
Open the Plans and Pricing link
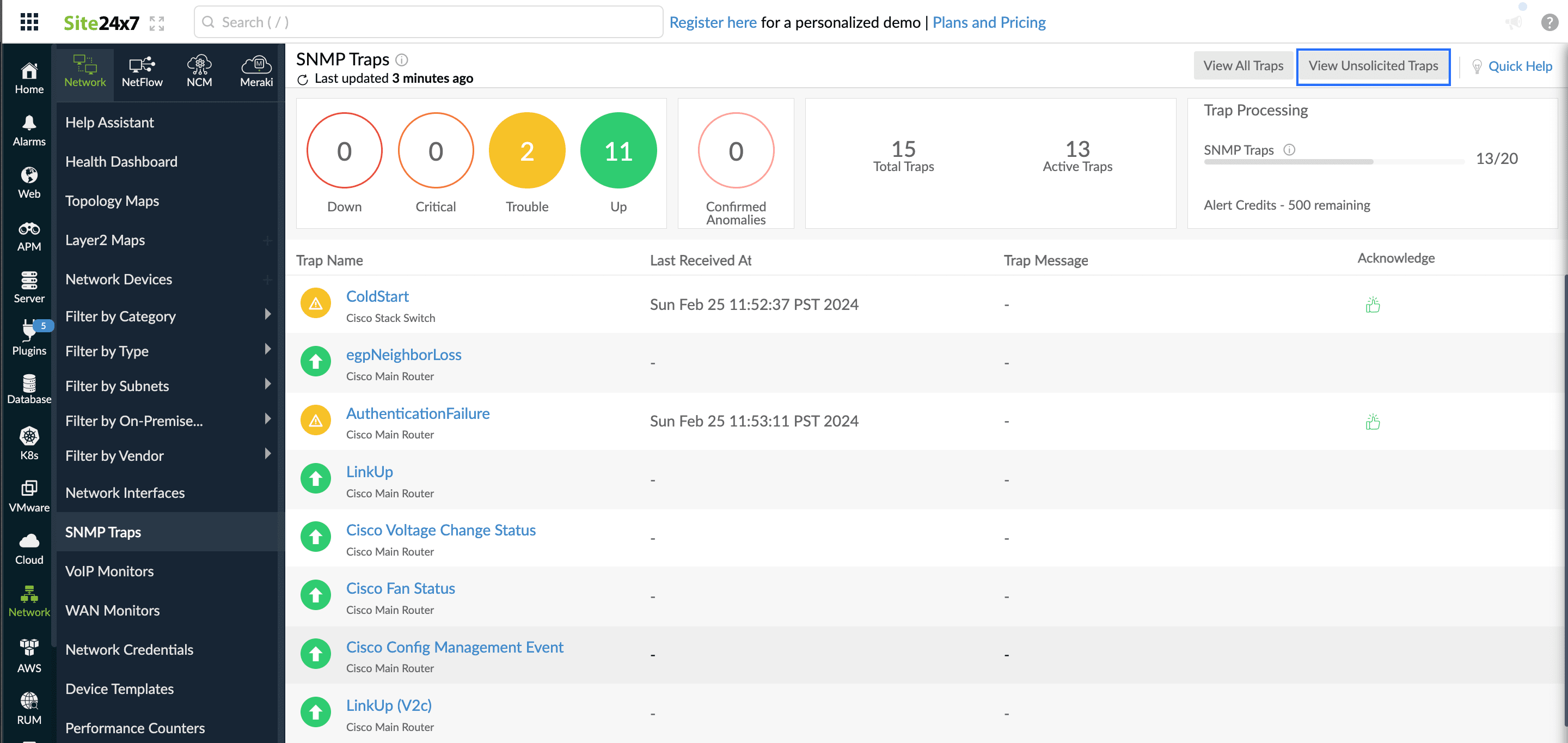point(989,22)
